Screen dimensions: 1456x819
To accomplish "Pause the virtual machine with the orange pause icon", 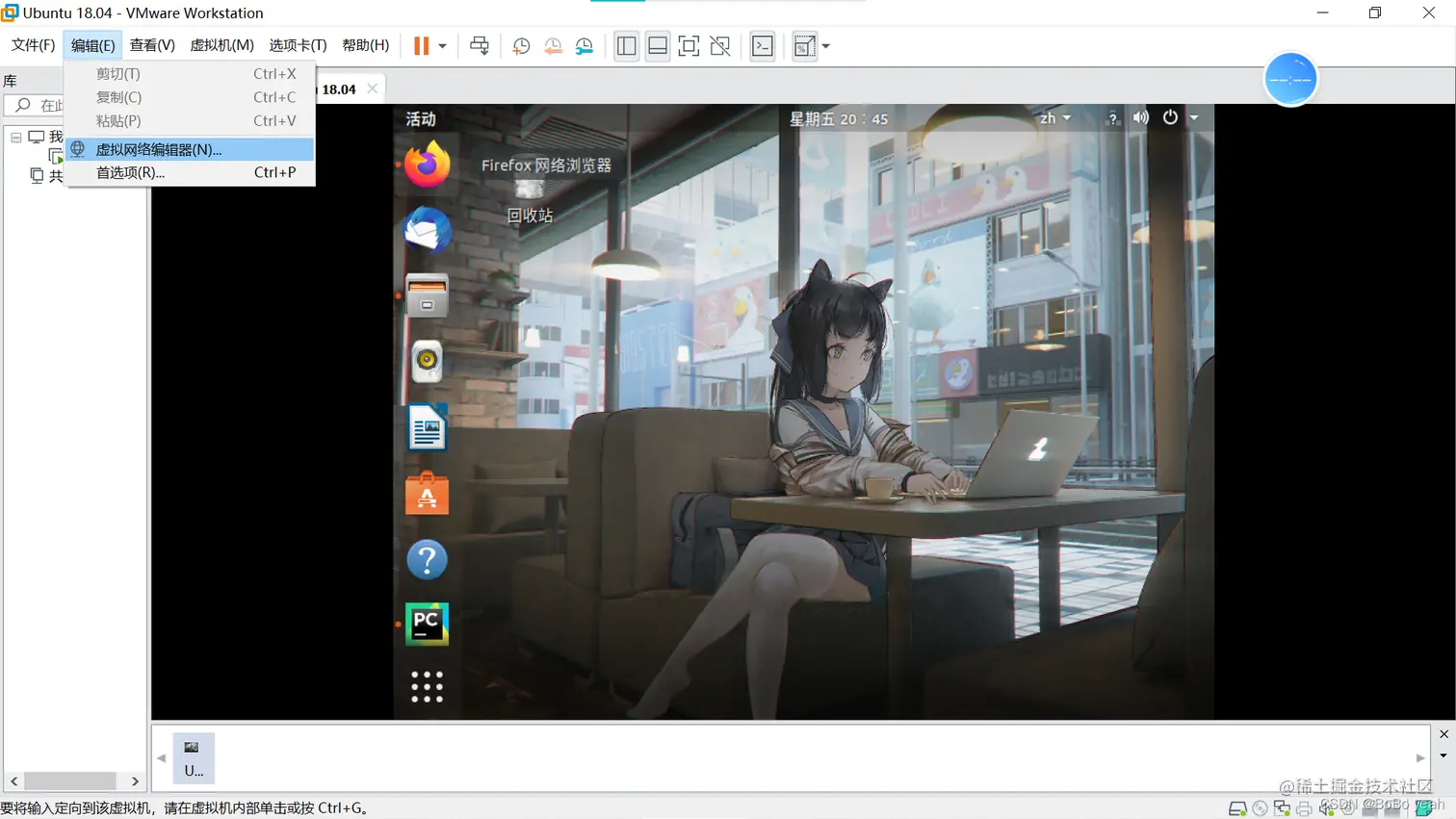I will 421,45.
